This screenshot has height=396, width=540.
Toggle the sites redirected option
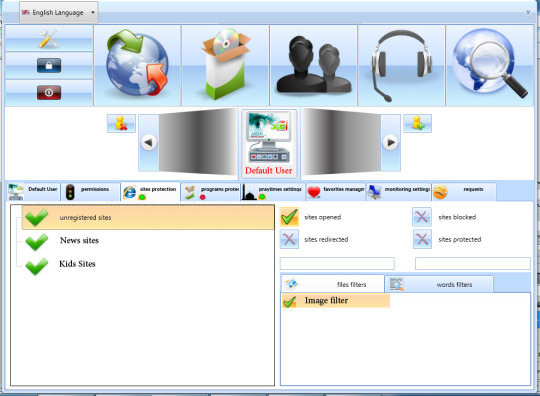coord(289,239)
